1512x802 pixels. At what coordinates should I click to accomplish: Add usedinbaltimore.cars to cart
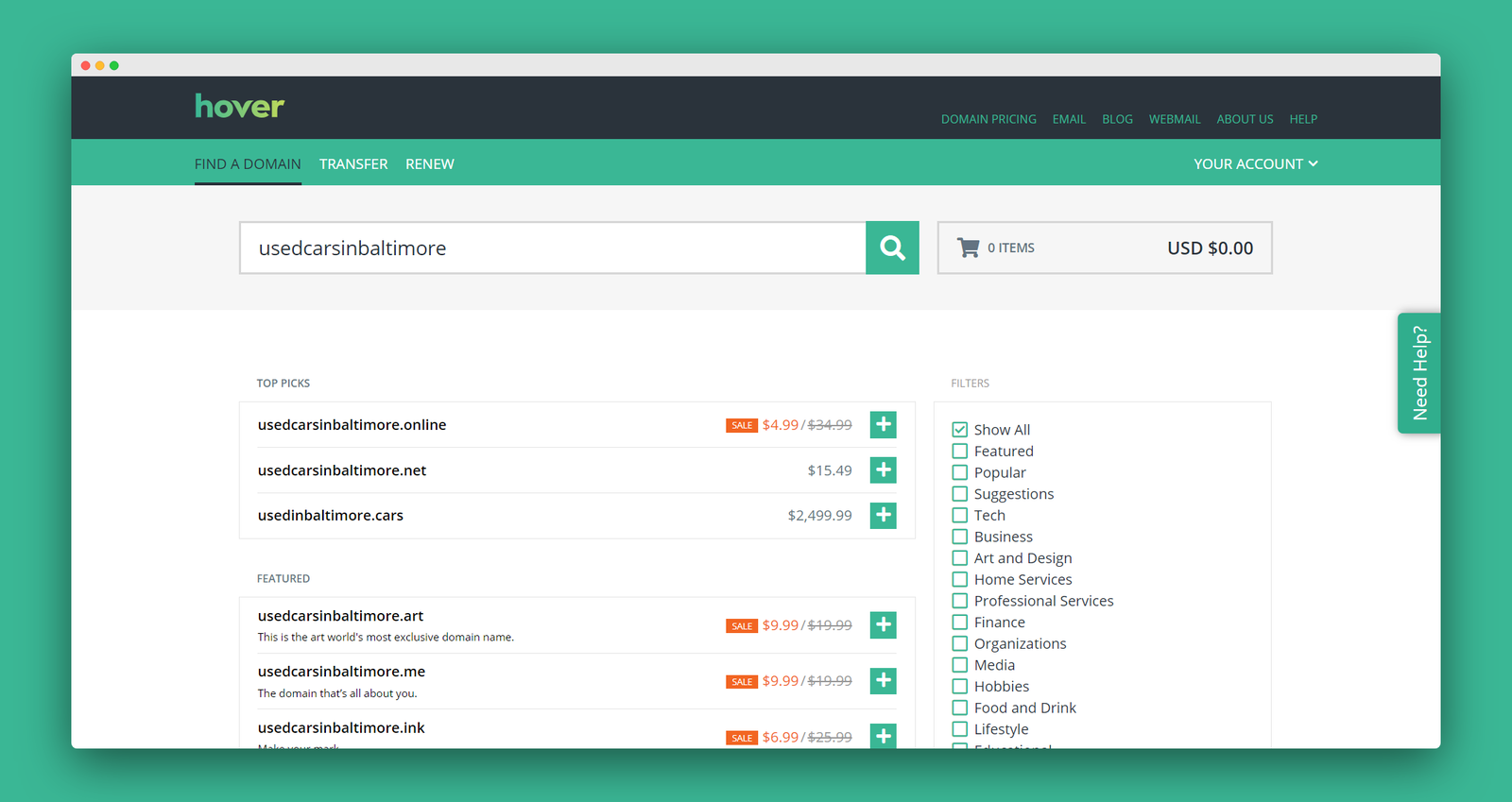[x=884, y=516]
